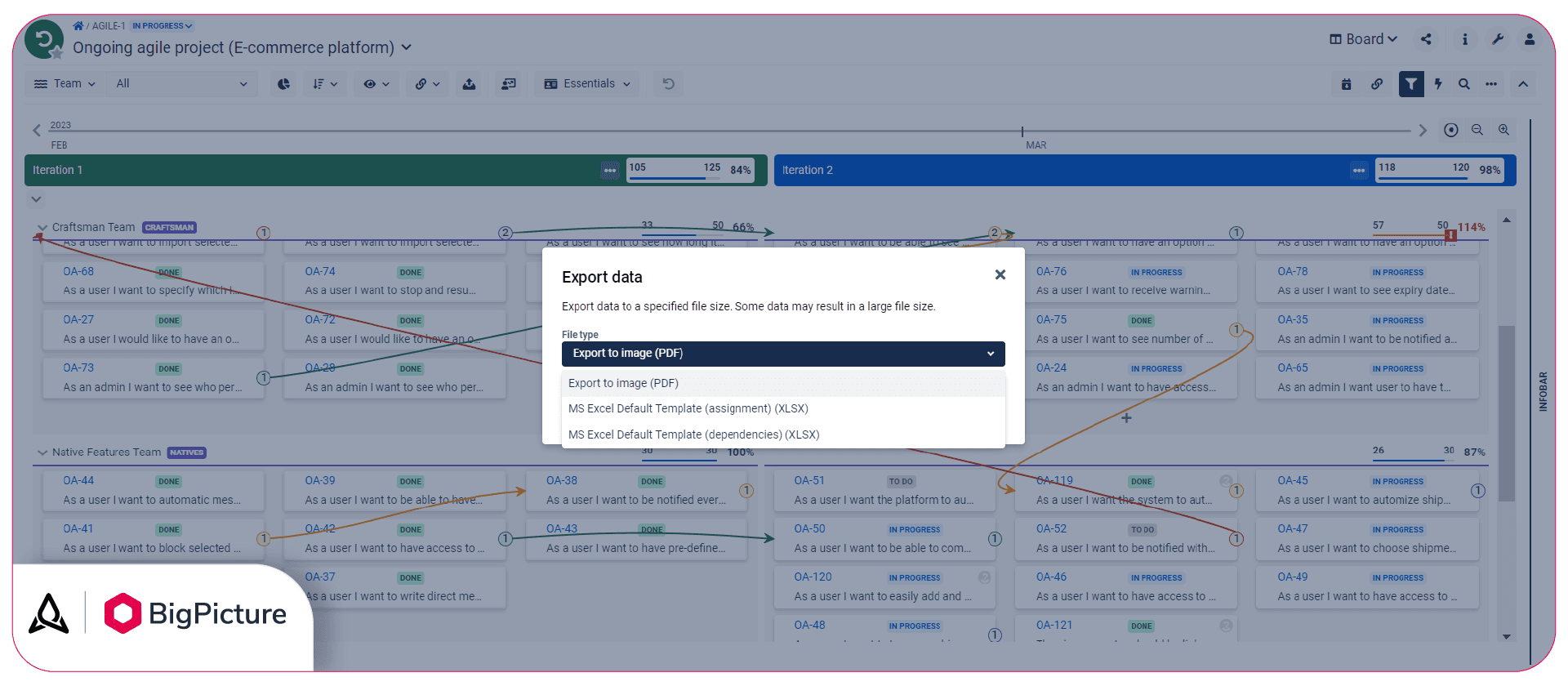
Task: Select MS Excel Default Template (dependencies) option
Action: [783, 434]
